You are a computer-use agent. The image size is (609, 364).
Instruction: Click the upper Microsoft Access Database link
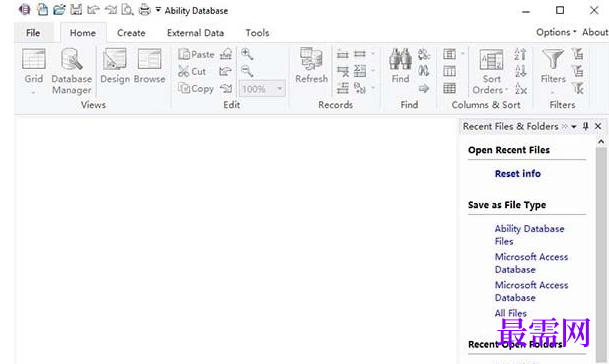531,263
